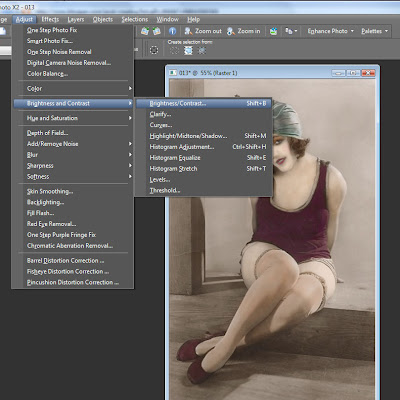Select Curves... in the submenu
The image size is (400, 400).
203,125
